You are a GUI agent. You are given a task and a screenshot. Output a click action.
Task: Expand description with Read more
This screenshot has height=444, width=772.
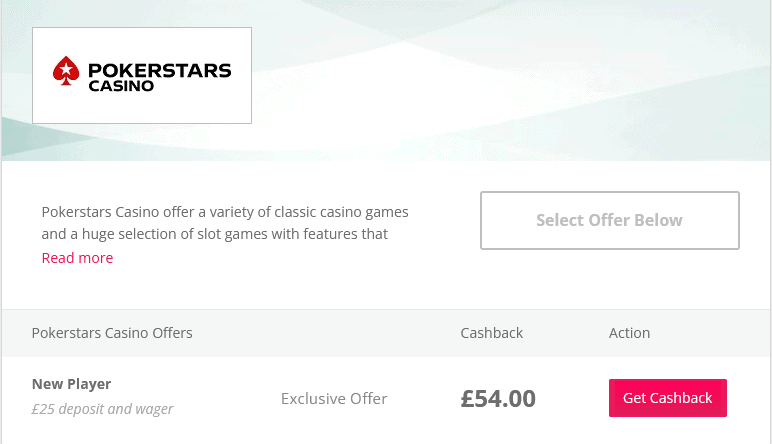[77, 258]
